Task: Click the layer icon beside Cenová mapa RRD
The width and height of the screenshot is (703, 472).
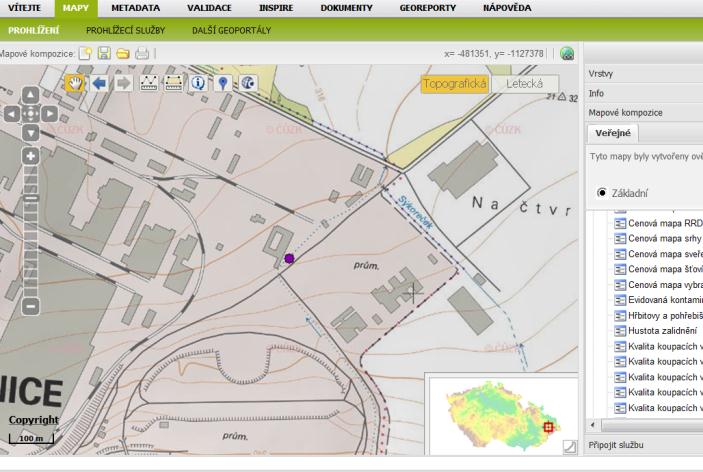Action: (620, 223)
